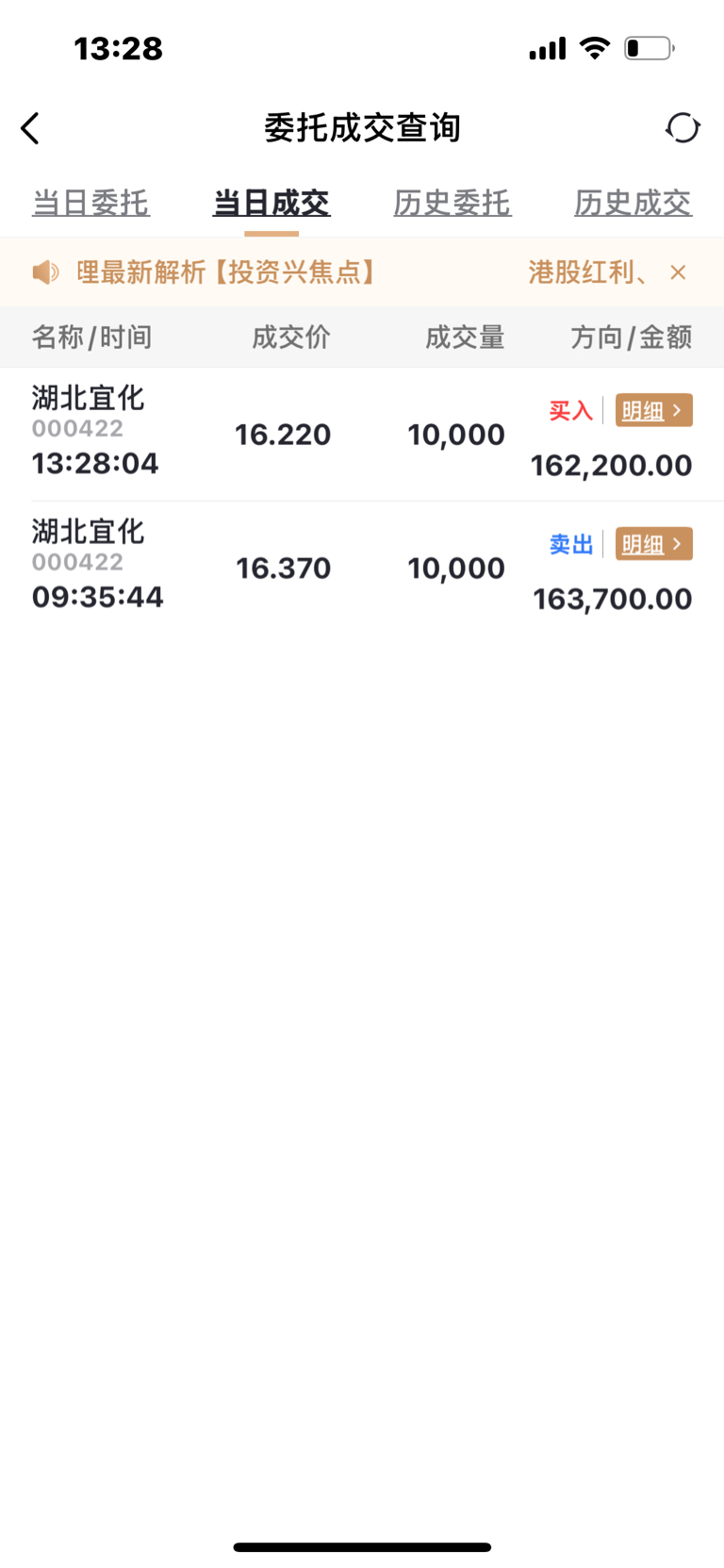Tap the back arrow icon
The image size is (724, 1568).
coord(30,128)
